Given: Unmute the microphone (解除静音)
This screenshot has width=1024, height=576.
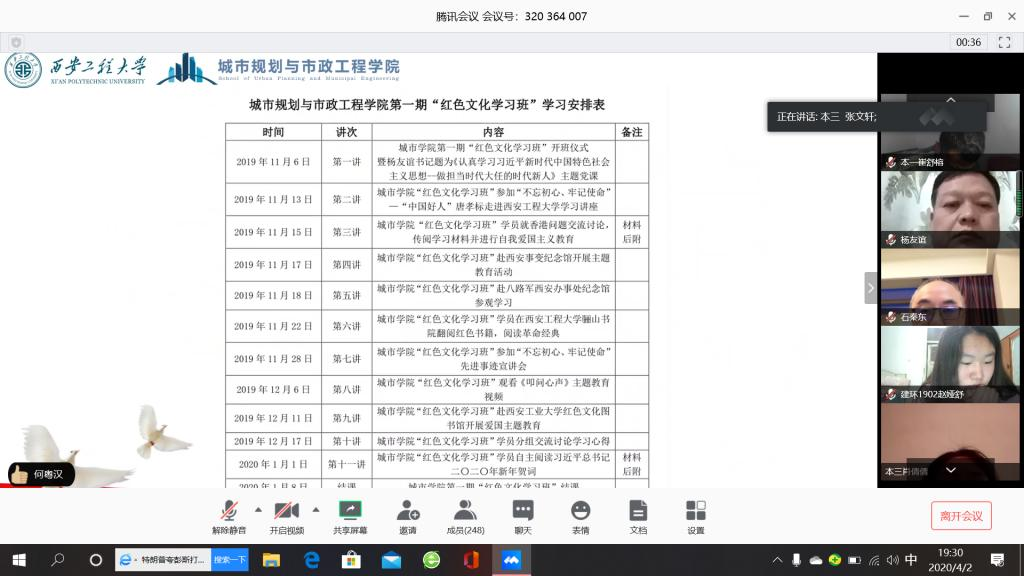Looking at the screenshot, I should click(230, 511).
